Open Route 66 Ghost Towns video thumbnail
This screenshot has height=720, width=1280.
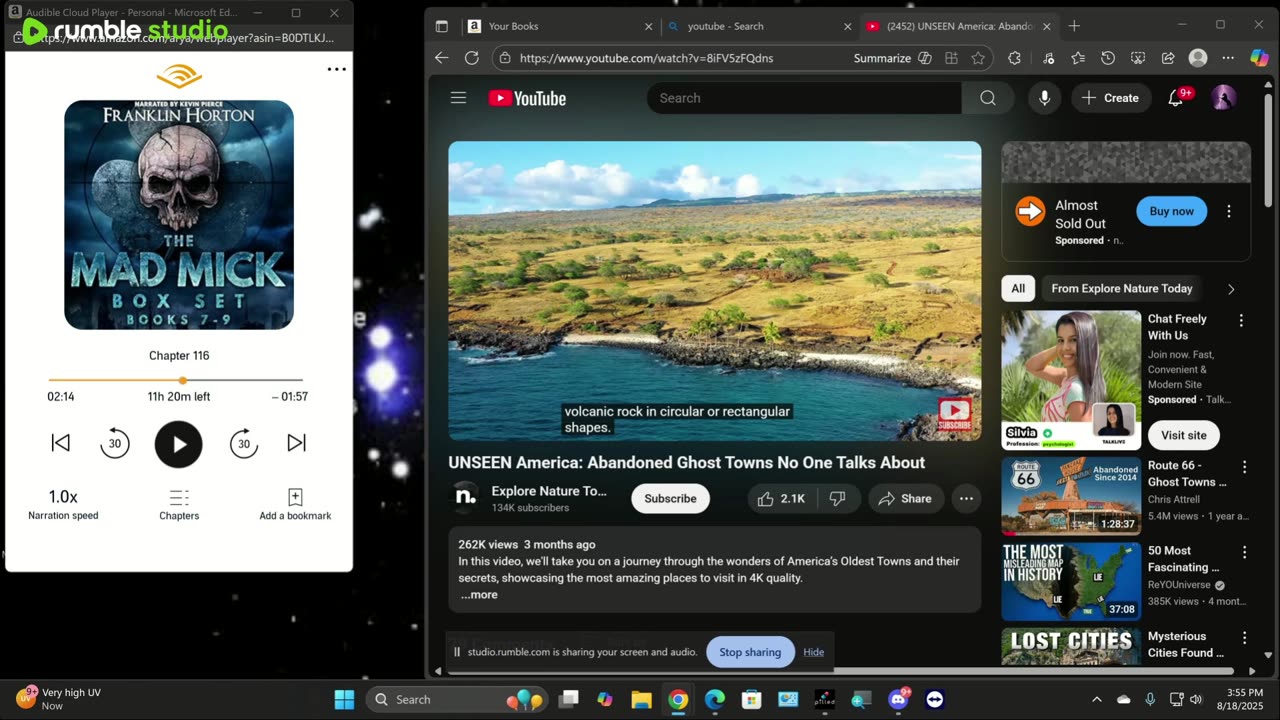click(x=1071, y=496)
